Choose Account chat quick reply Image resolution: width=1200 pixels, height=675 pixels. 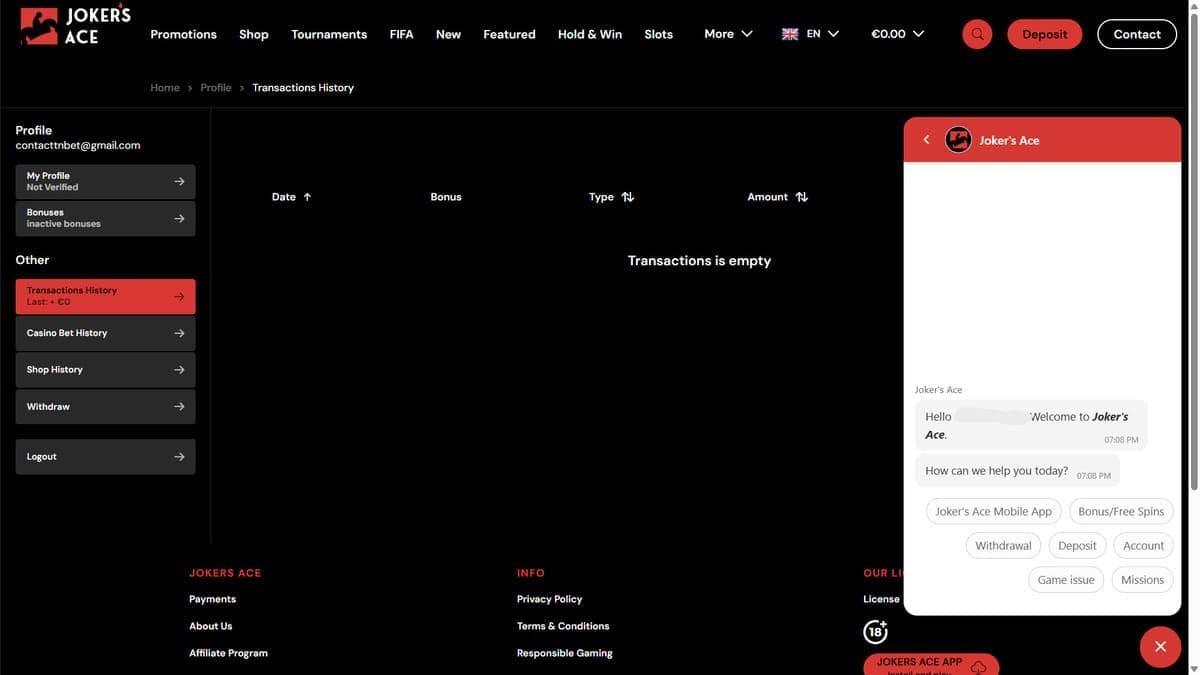click(1143, 545)
